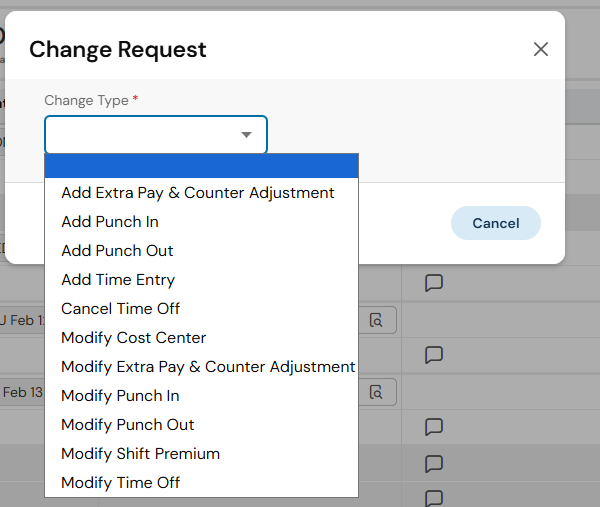Viewport: 600px width, 507px height.
Task: Open the comment bubble between the search icons
Action: click(x=434, y=355)
